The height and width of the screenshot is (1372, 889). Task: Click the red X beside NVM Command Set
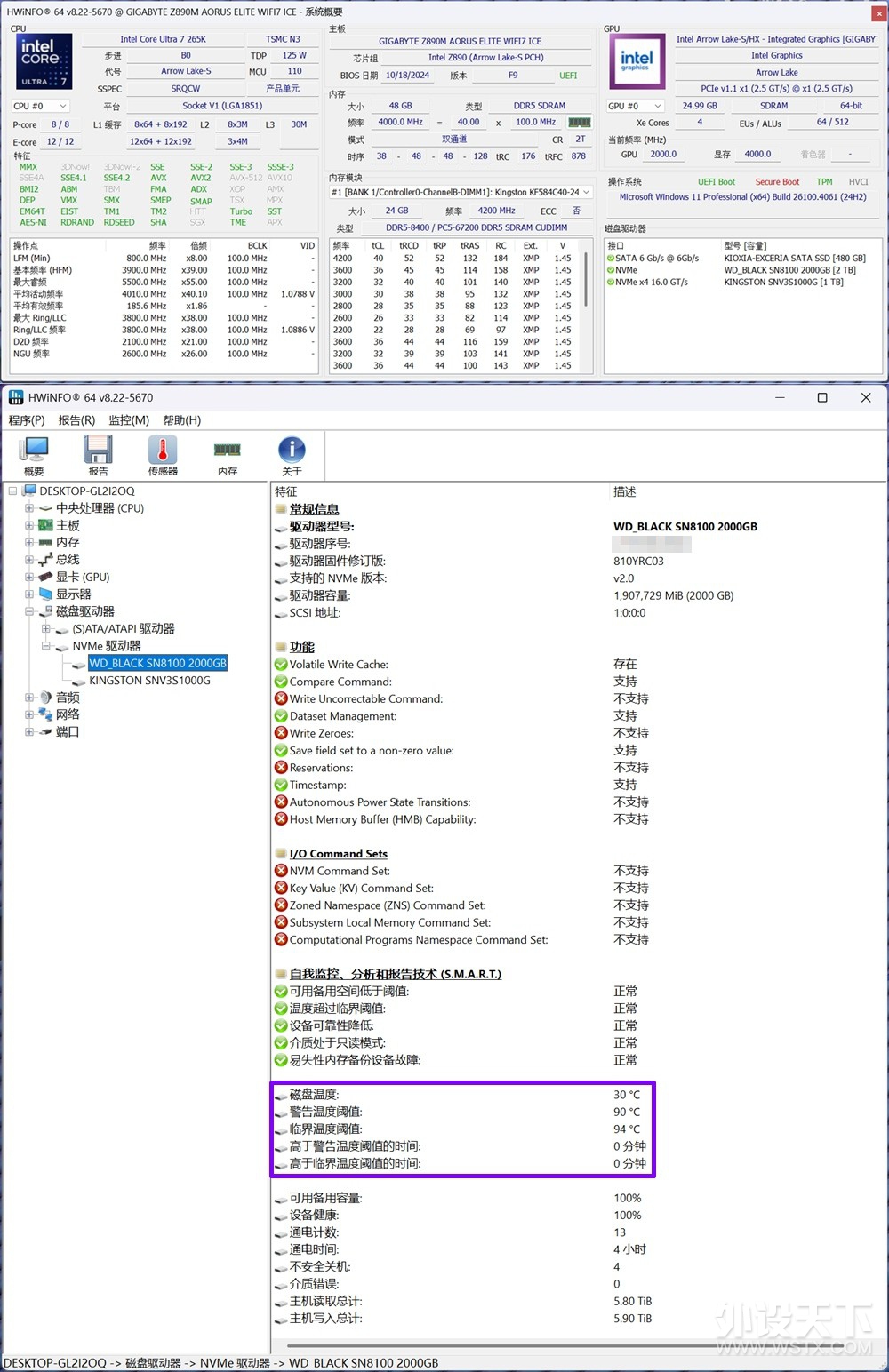click(x=281, y=872)
